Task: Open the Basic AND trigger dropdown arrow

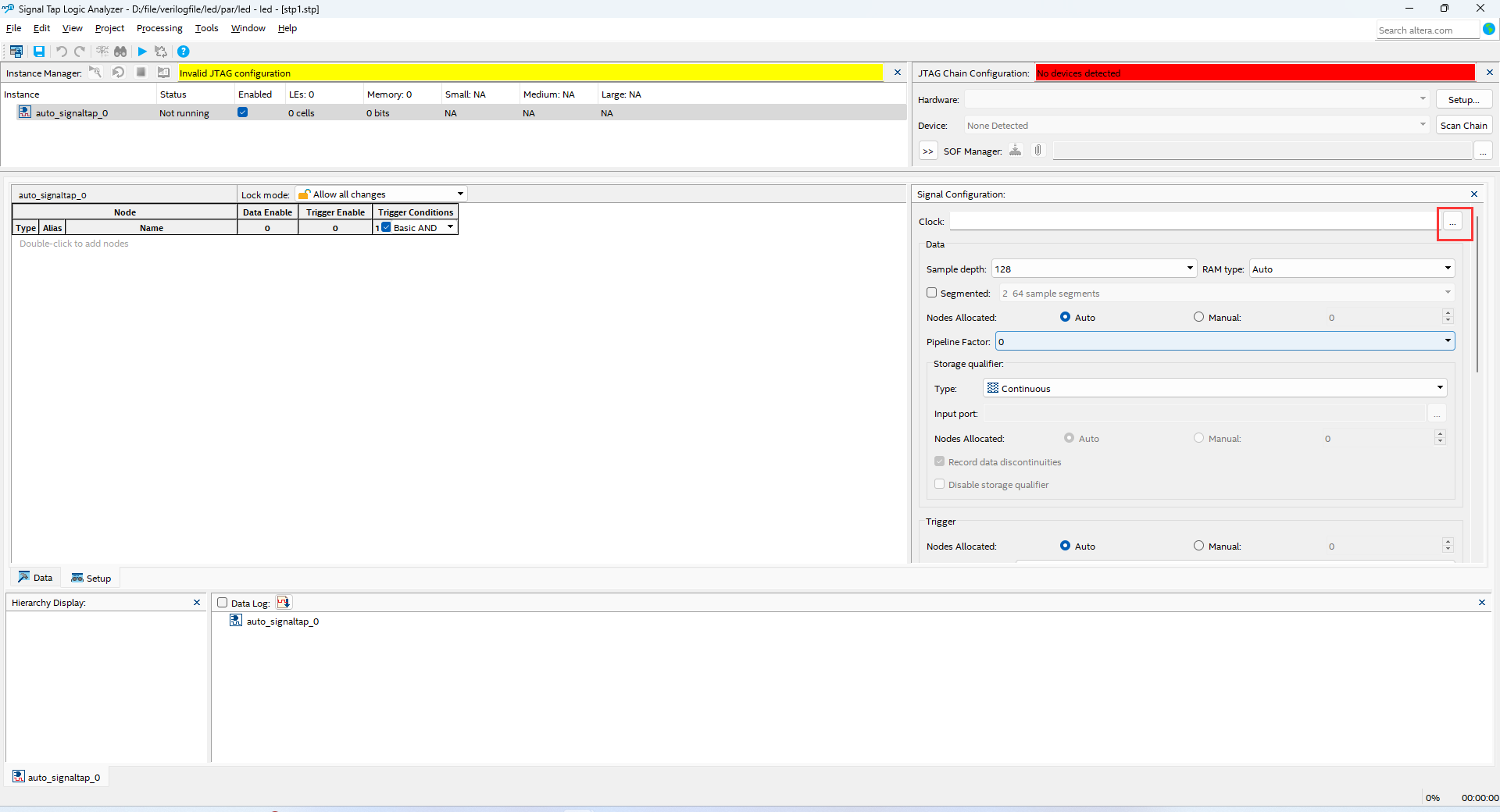Action: coord(450,227)
